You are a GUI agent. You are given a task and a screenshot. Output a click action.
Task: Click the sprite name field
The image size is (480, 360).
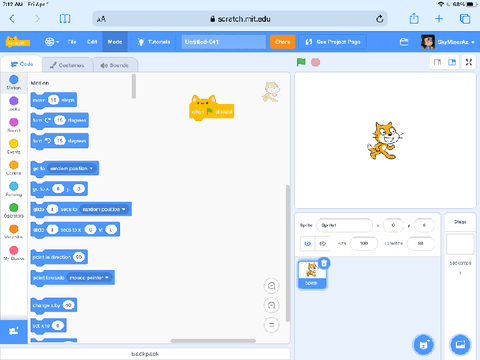coord(344,225)
